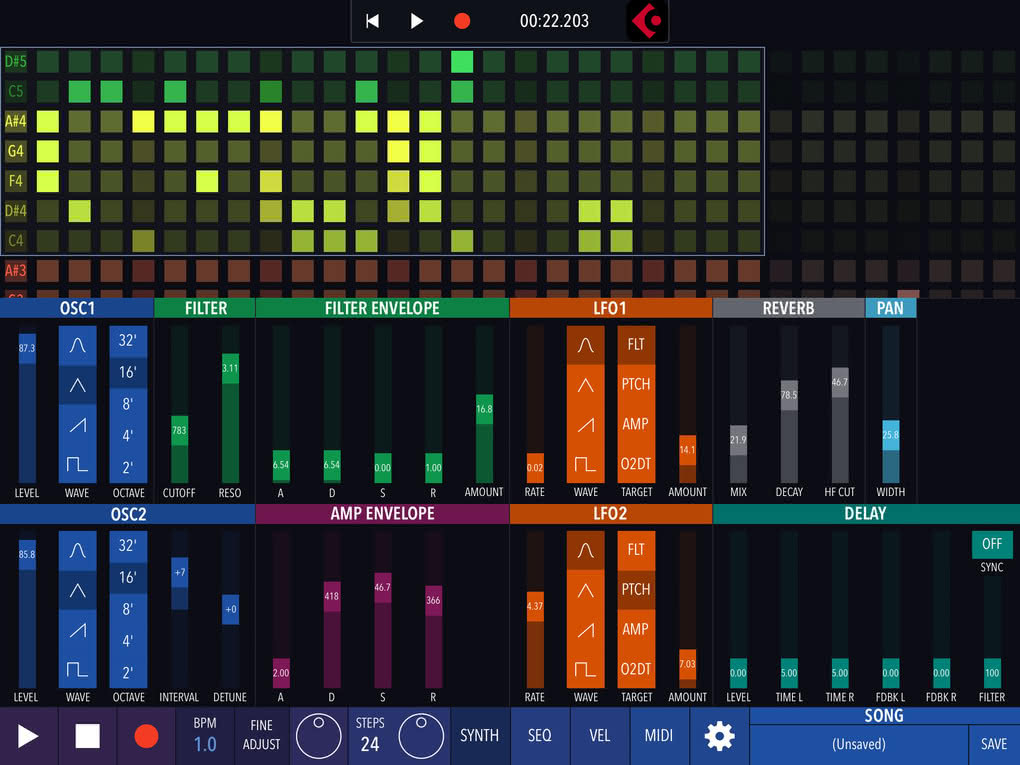Switch to the SEQ tab
The width and height of the screenshot is (1020, 765).
pyautogui.click(x=540, y=736)
